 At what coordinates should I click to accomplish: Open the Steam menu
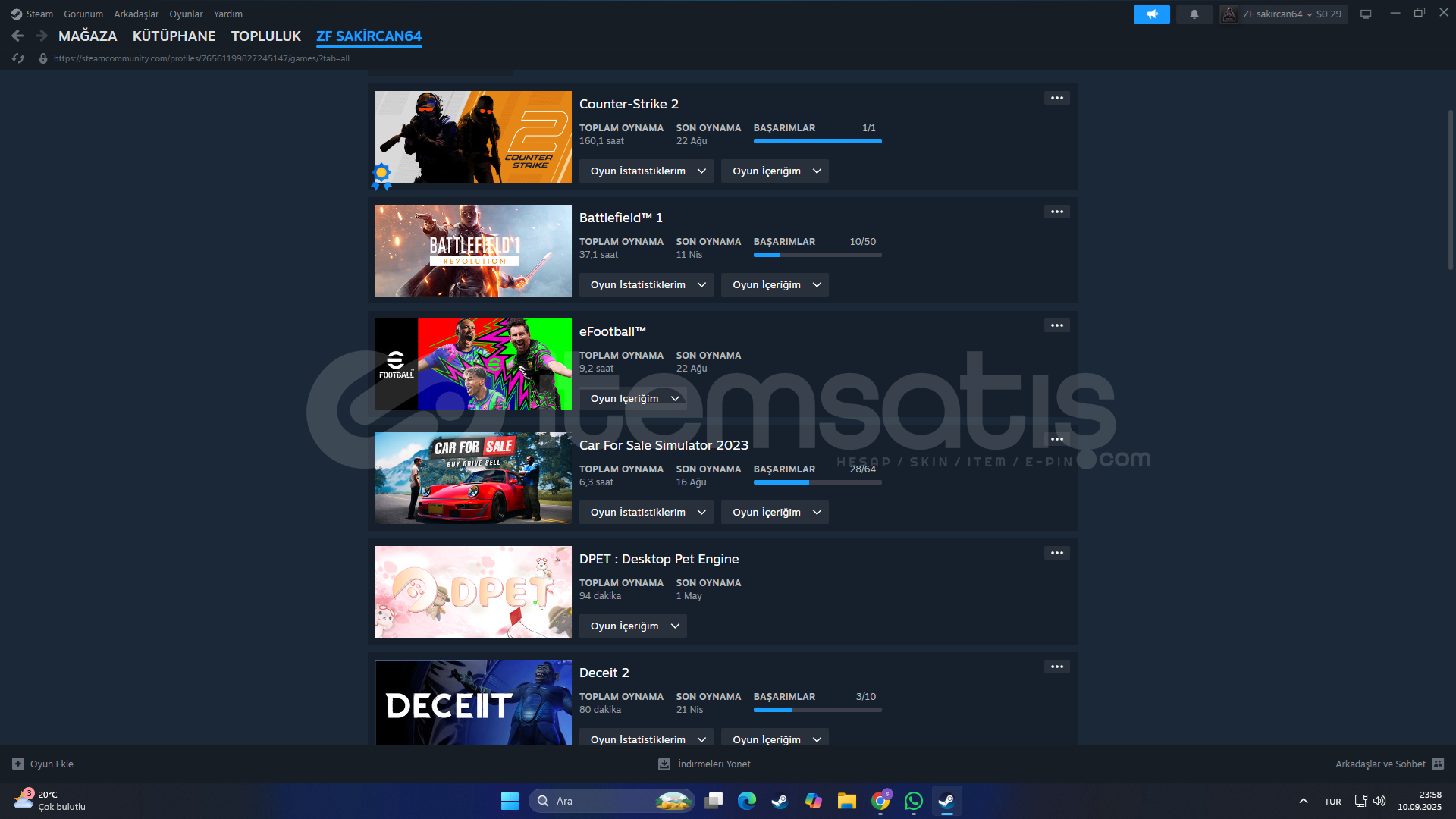39,14
